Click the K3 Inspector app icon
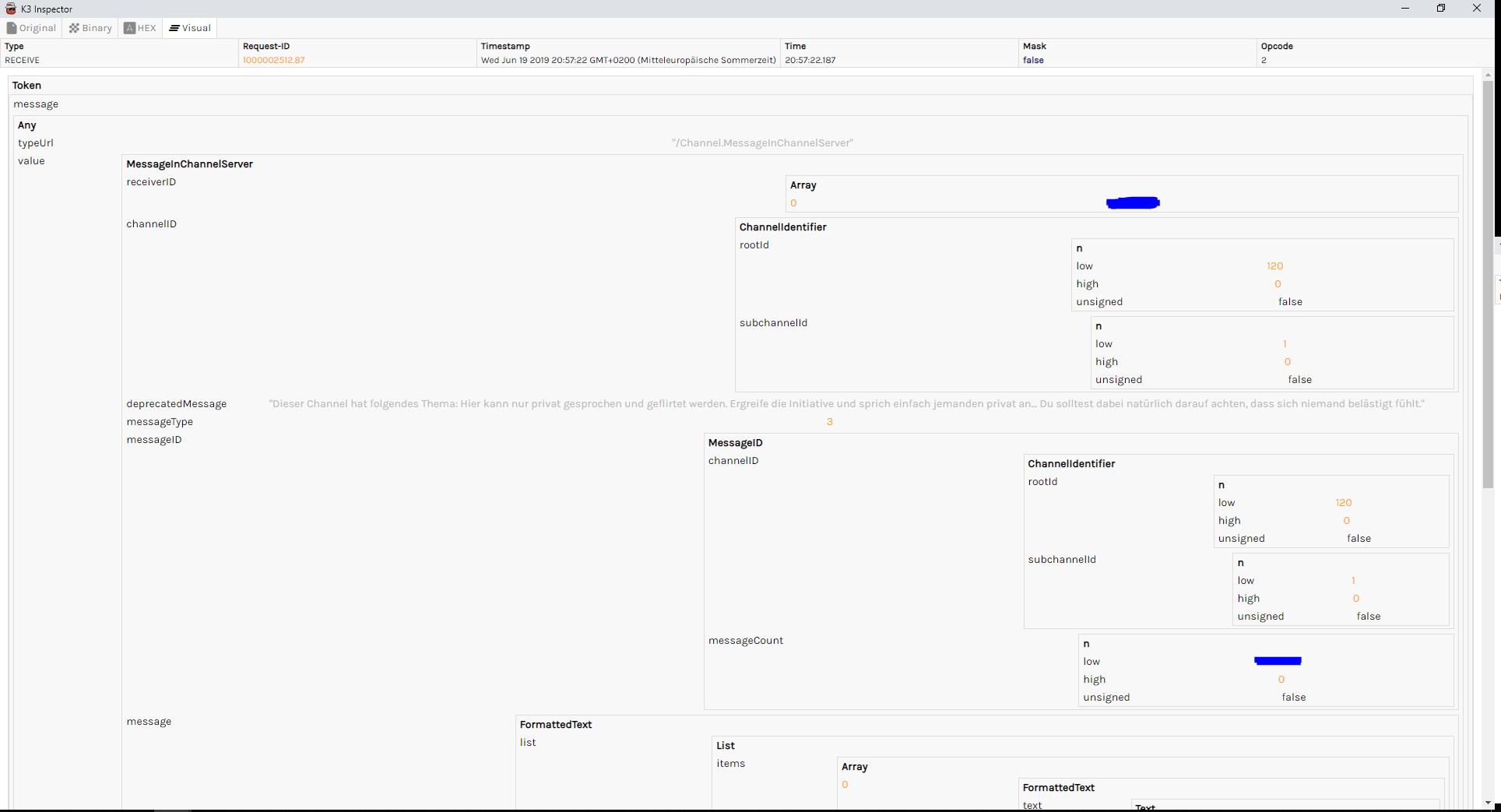Screen dimensions: 1501x812 [11, 9]
